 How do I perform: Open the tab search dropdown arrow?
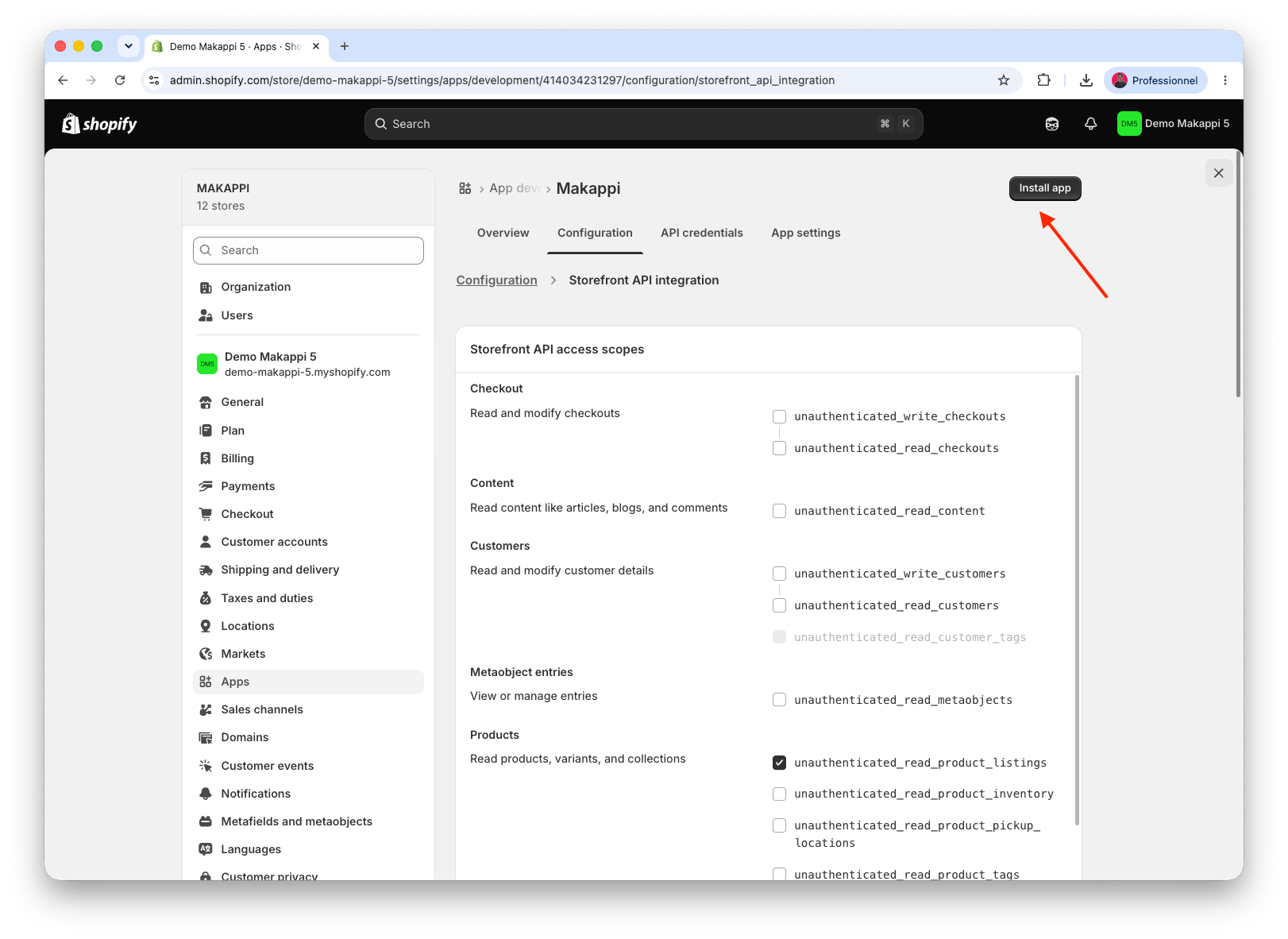coord(129,46)
